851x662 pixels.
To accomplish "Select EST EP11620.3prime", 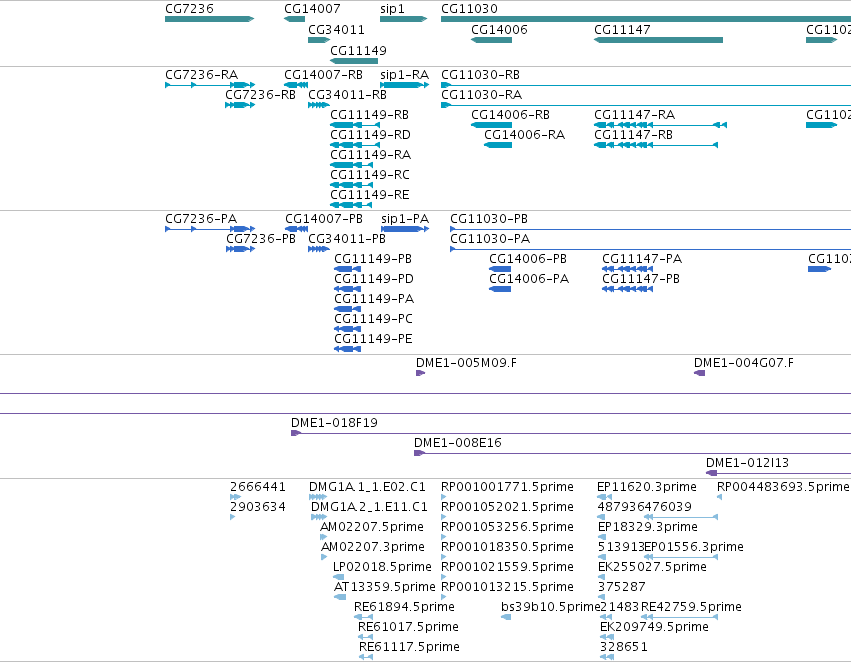I will [605, 497].
